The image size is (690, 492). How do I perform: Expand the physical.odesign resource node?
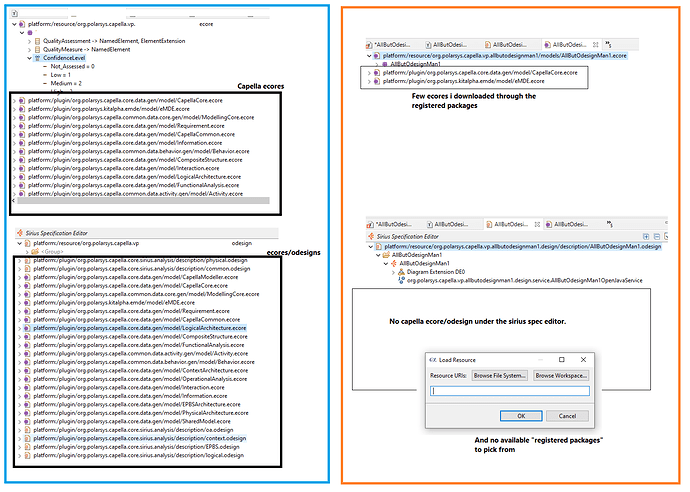[x=19, y=261]
